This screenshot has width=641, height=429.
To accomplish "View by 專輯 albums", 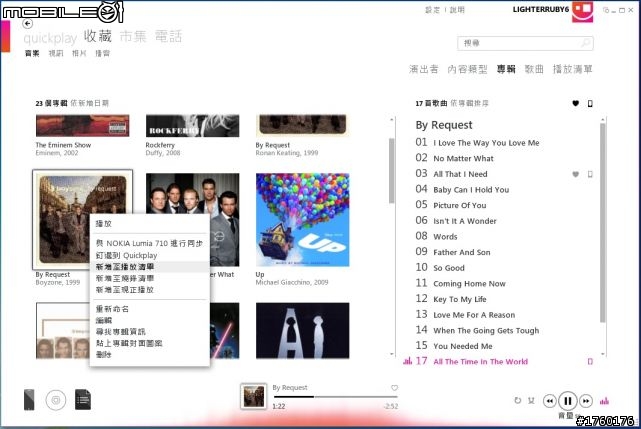I will point(506,69).
